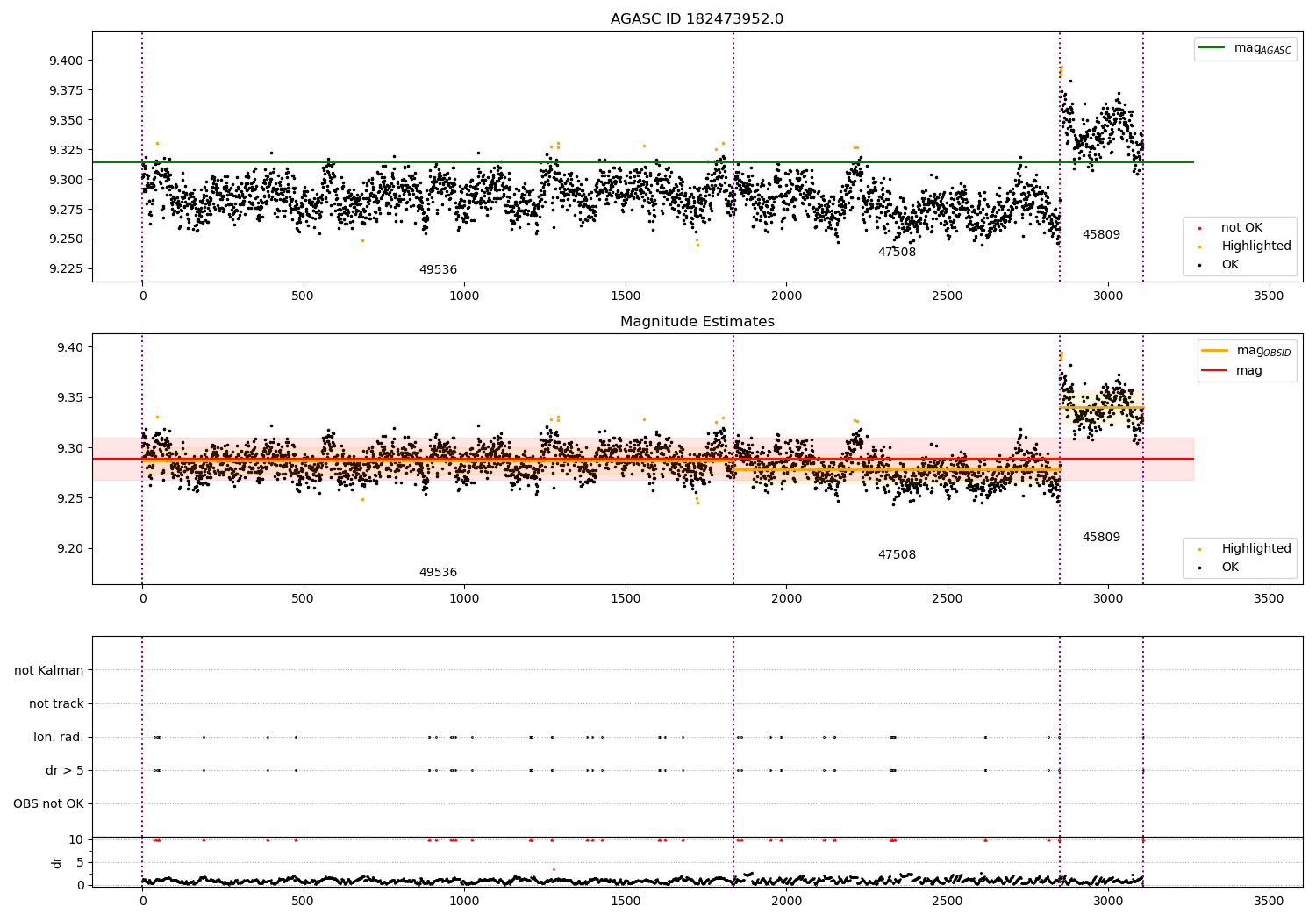The height and width of the screenshot is (921, 1316).
Task: Click the 'Highlighted' legend entry in top plot
Action: [x=1255, y=246]
